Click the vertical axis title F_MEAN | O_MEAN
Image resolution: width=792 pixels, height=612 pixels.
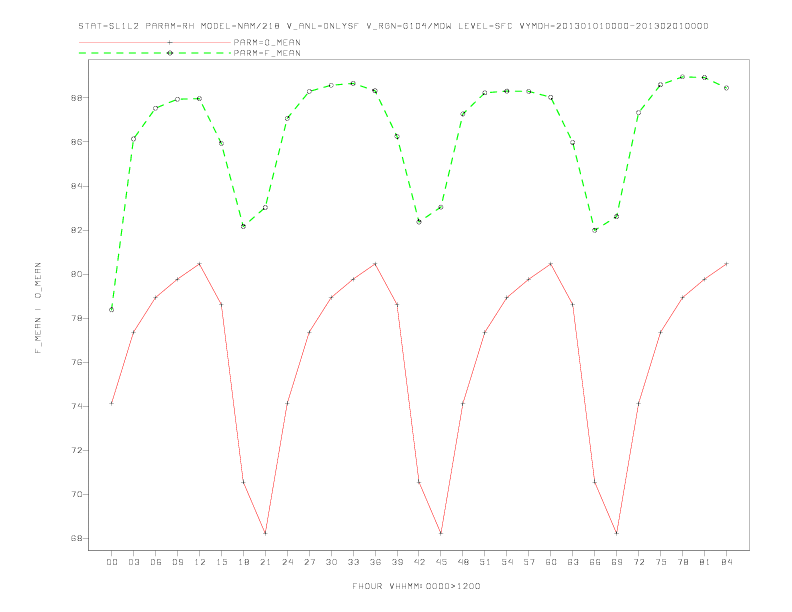coord(38,308)
